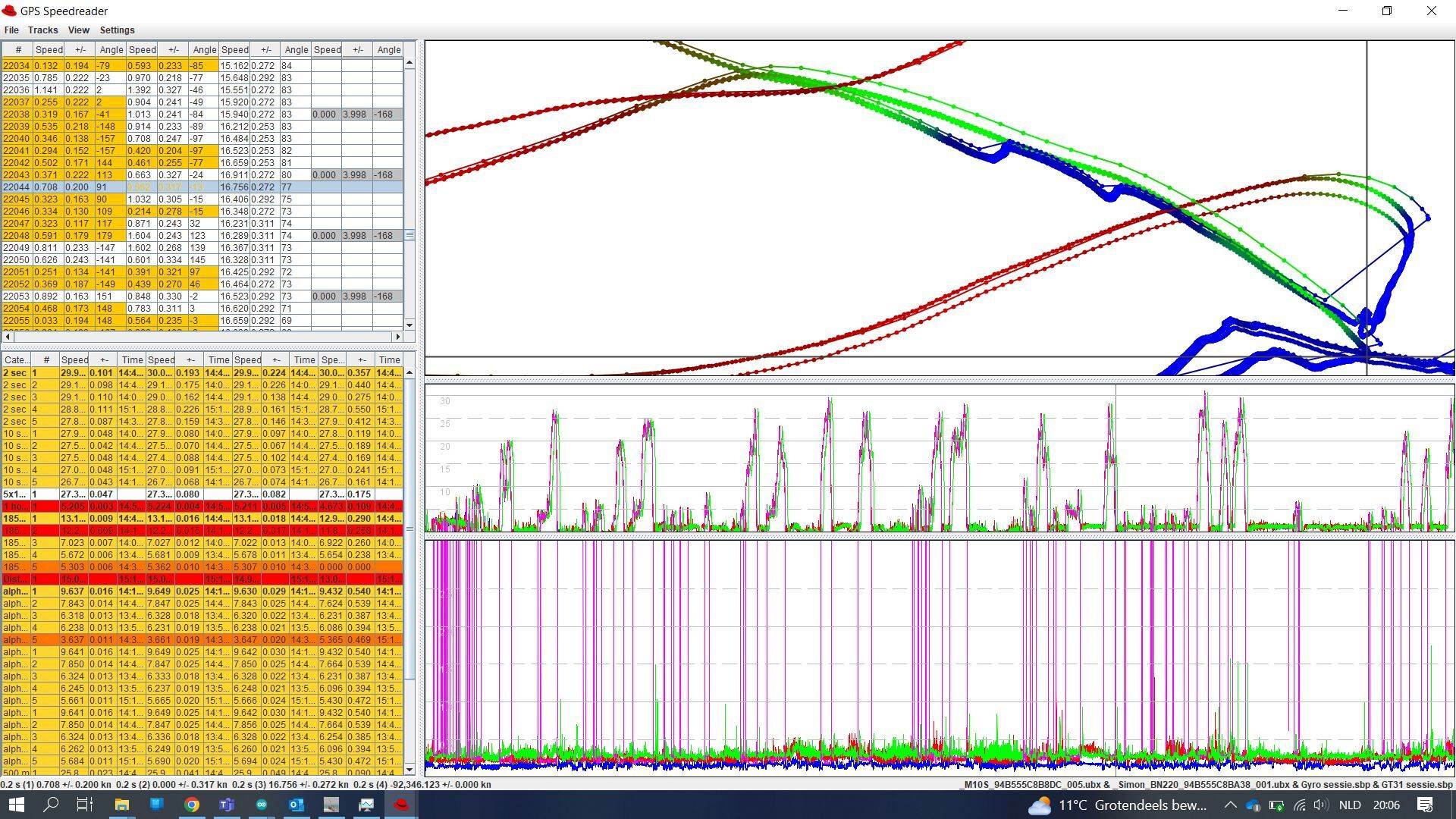Open the Tracks menu
Viewport: 1456px width, 819px height.
(x=42, y=30)
